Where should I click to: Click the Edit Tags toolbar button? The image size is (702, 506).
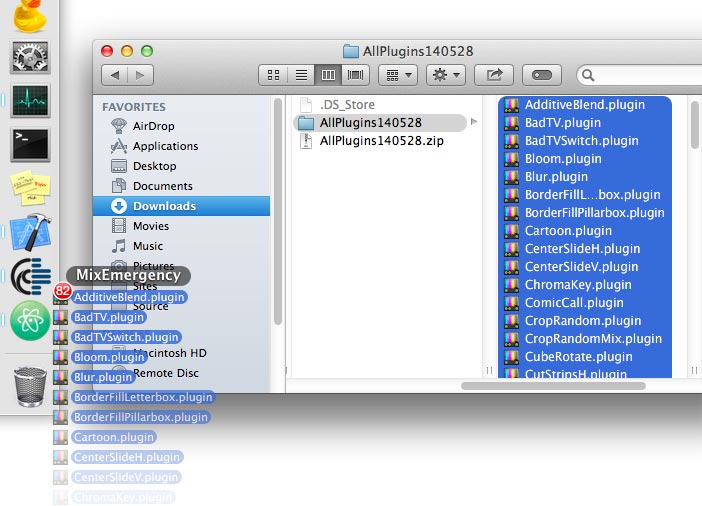542,75
